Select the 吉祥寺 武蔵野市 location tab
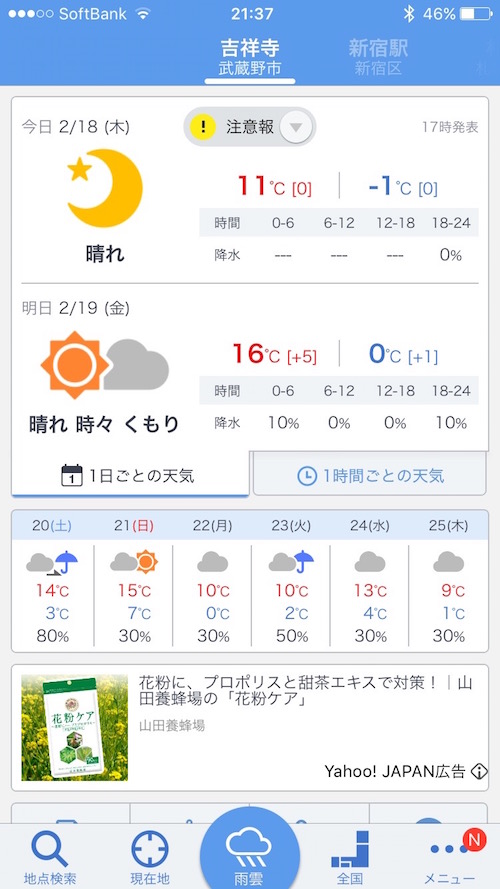The image size is (500, 889). [250, 57]
